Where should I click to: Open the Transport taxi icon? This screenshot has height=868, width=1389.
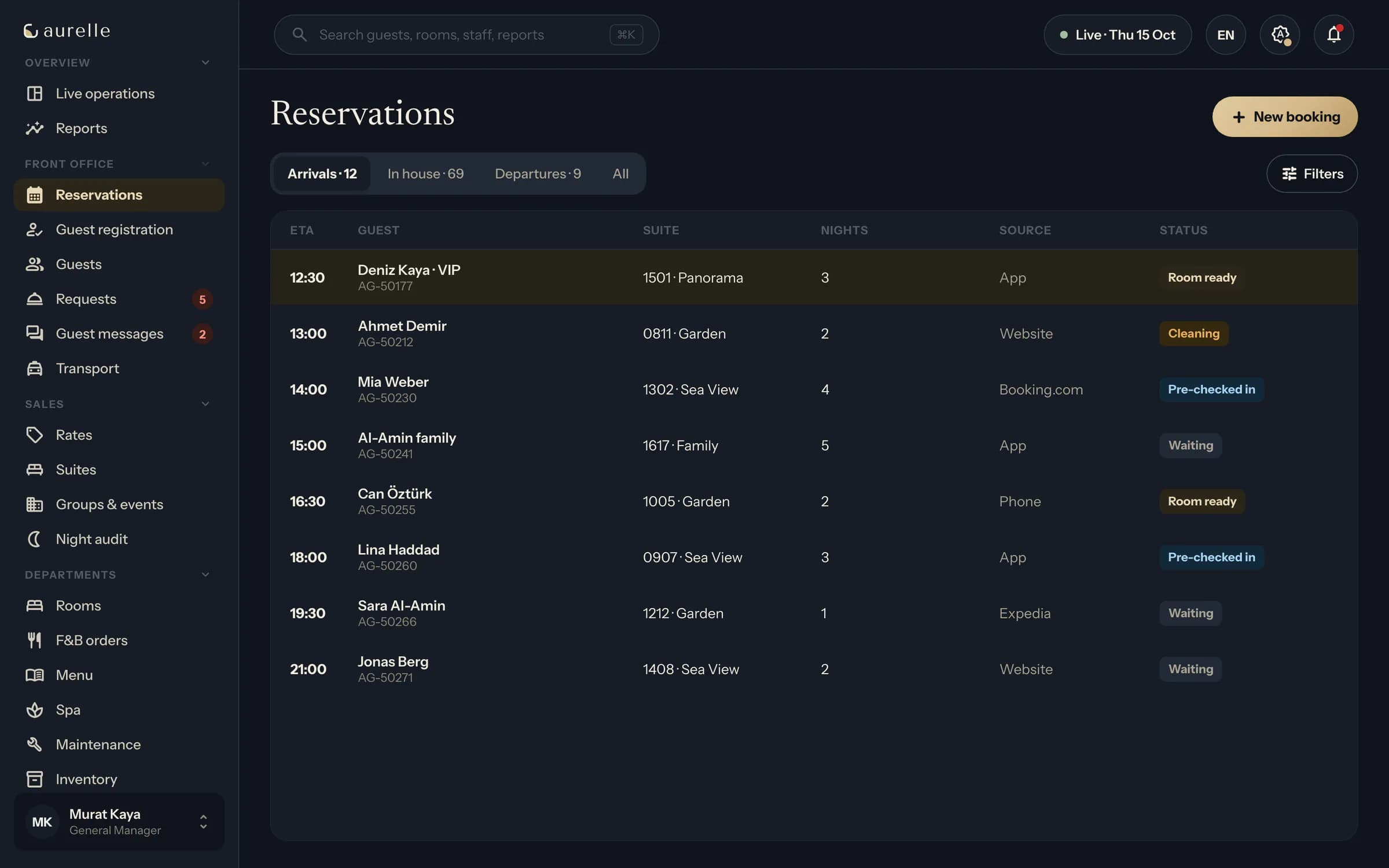coord(35,369)
